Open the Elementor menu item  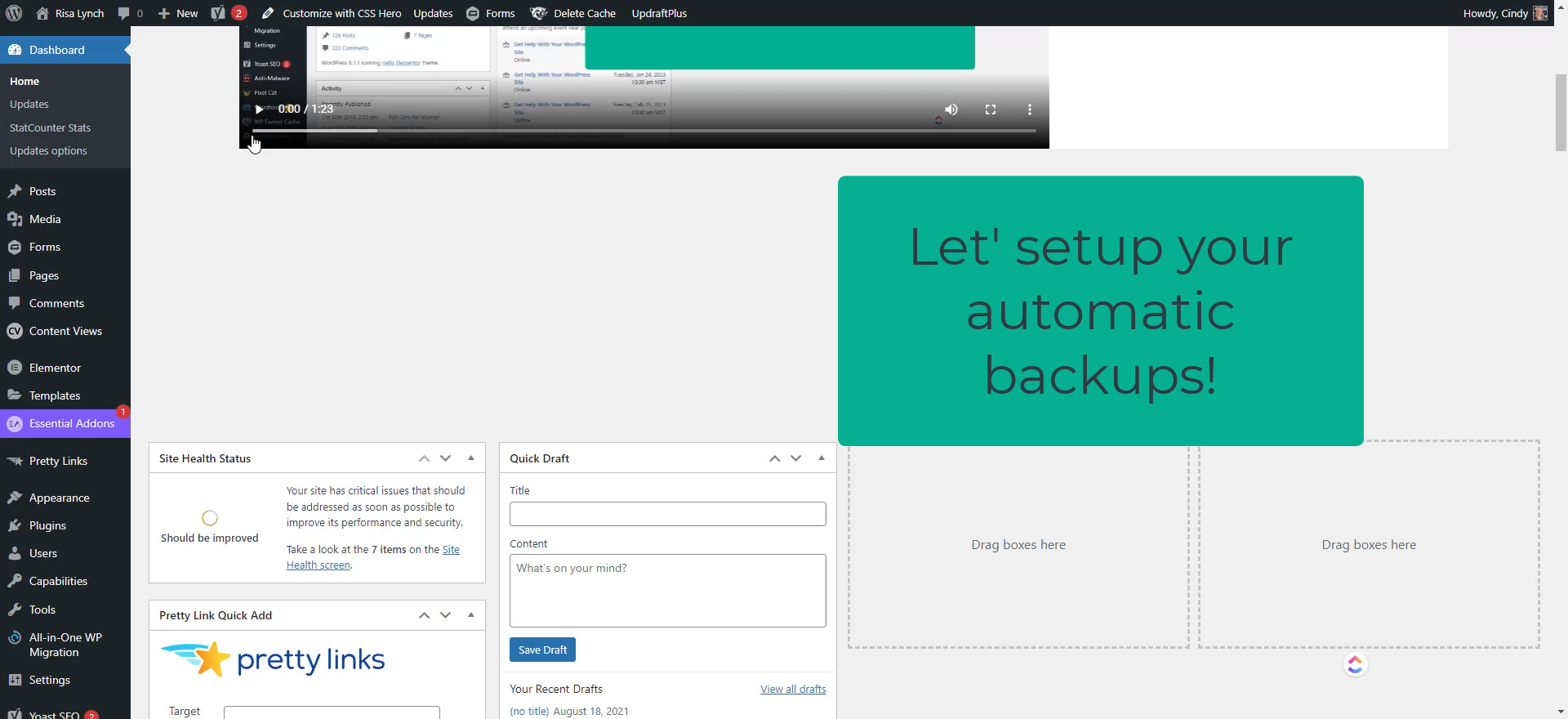coord(65,368)
